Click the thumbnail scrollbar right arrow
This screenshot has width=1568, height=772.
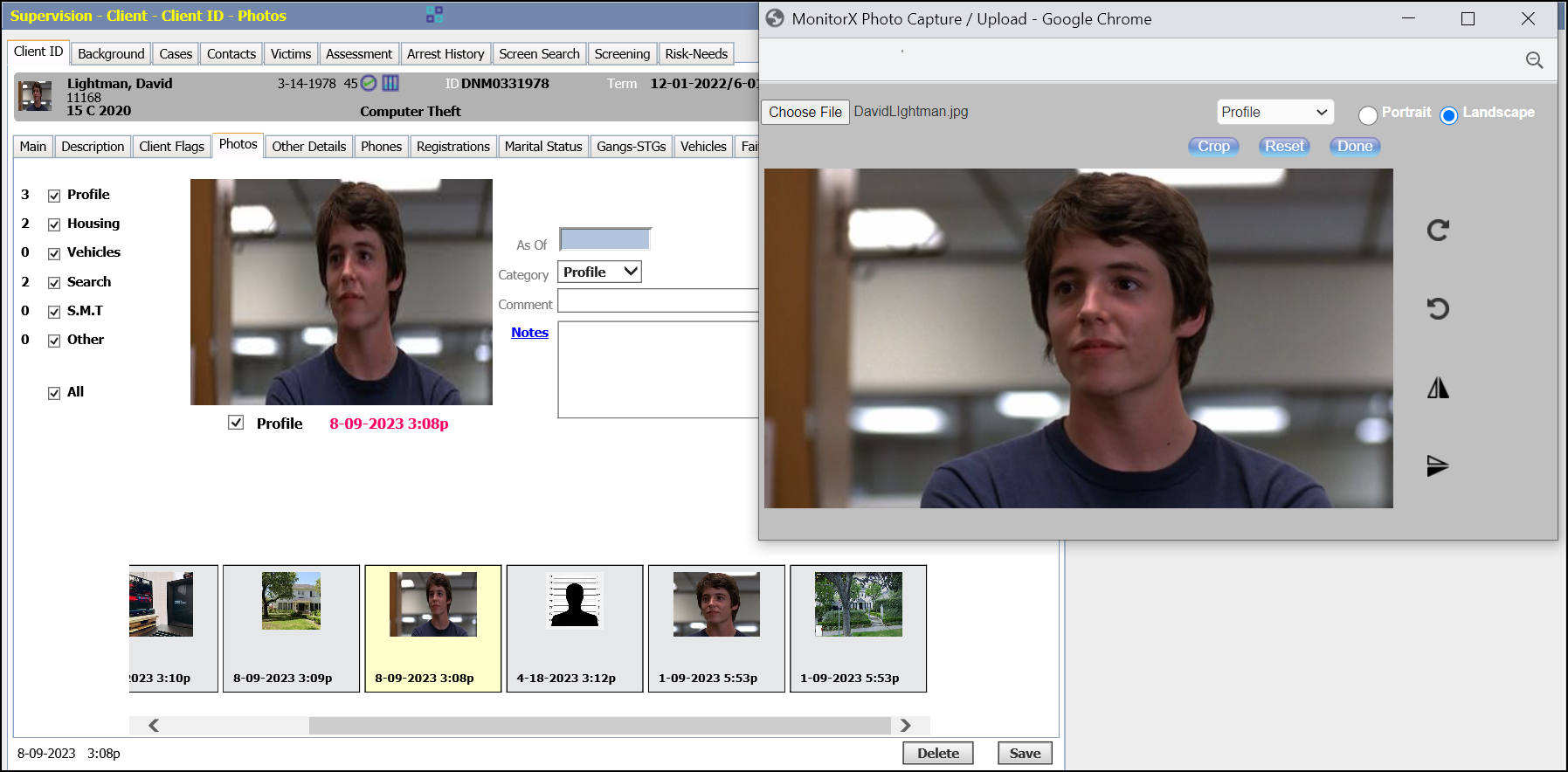coord(905,725)
